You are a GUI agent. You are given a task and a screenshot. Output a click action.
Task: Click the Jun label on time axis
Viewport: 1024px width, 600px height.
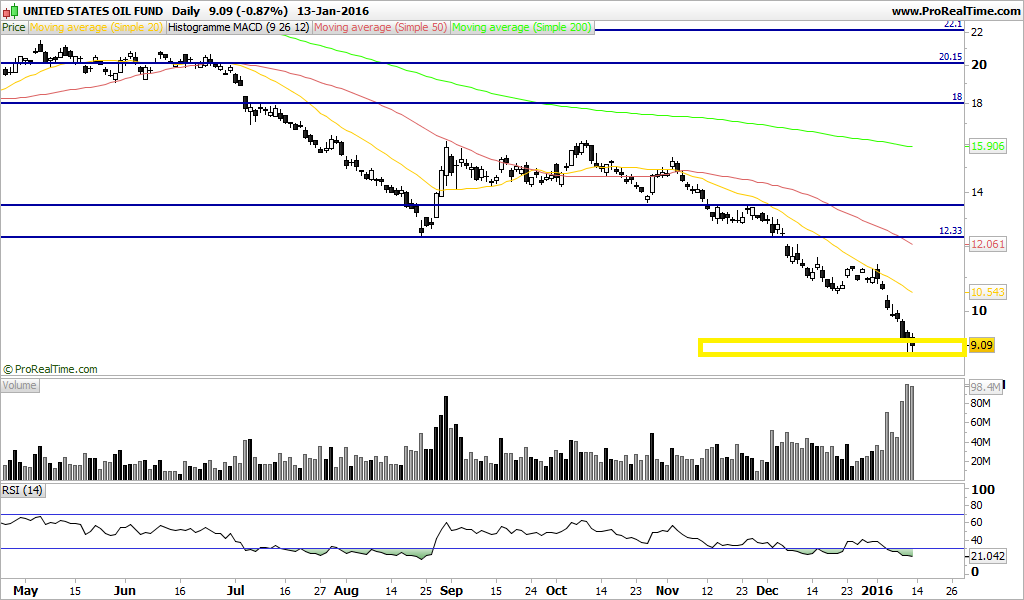coord(125,591)
